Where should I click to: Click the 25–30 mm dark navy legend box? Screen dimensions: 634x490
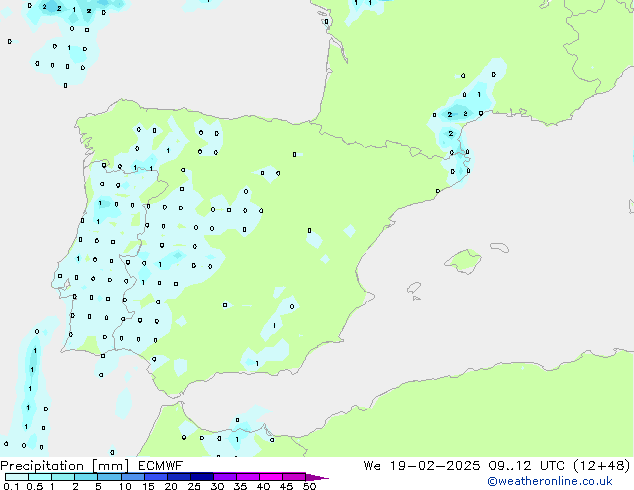click(x=201, y=477)
